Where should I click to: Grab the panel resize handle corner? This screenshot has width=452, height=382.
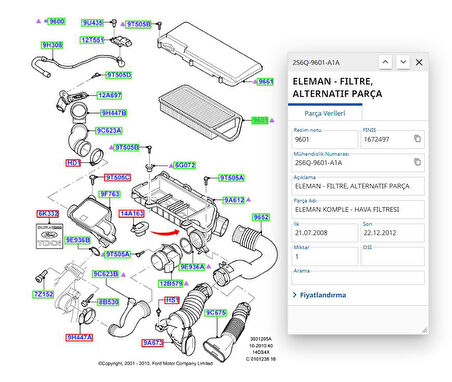[x=424, y=330]
